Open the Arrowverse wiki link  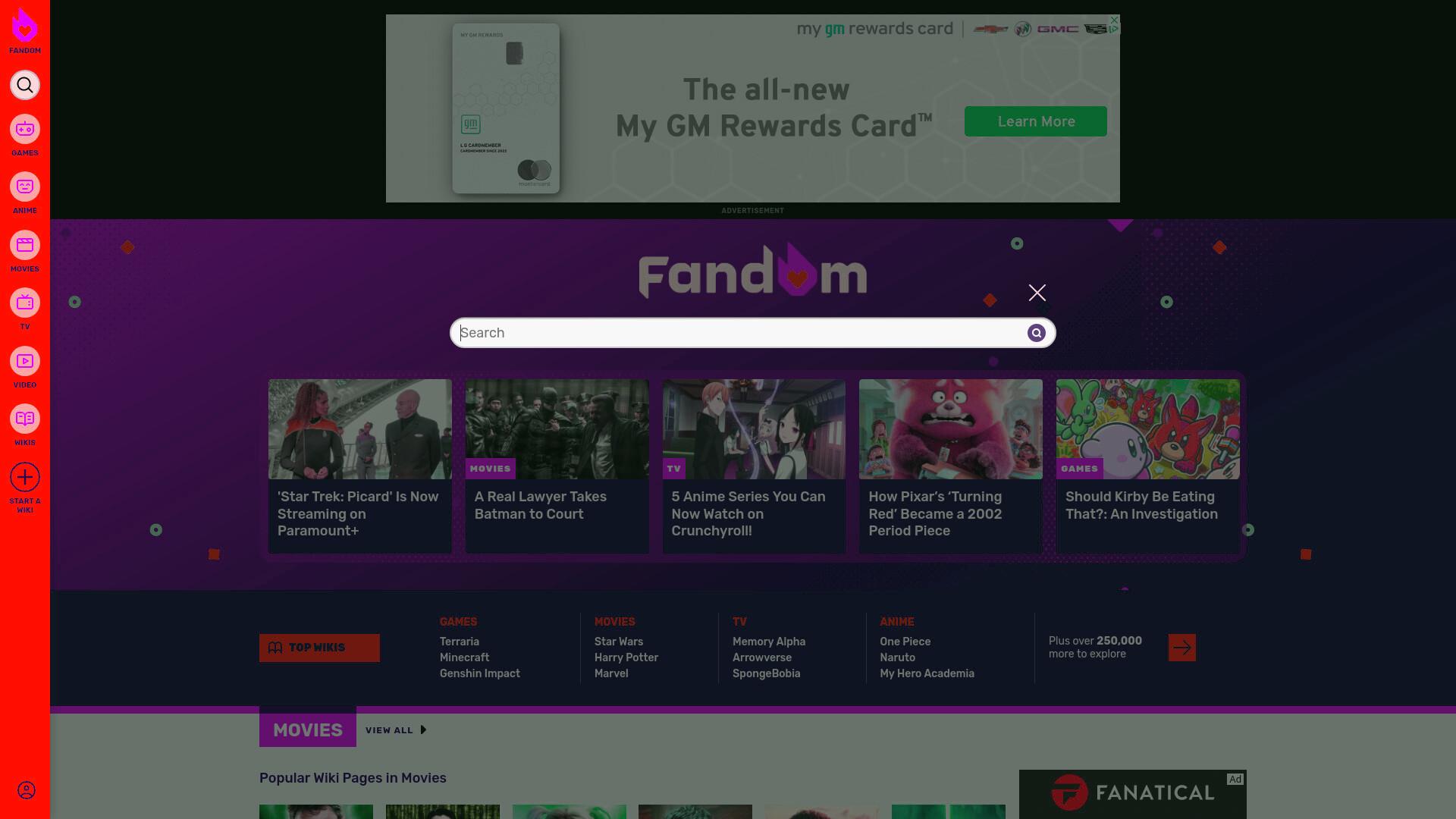click(x=762, y=657)
